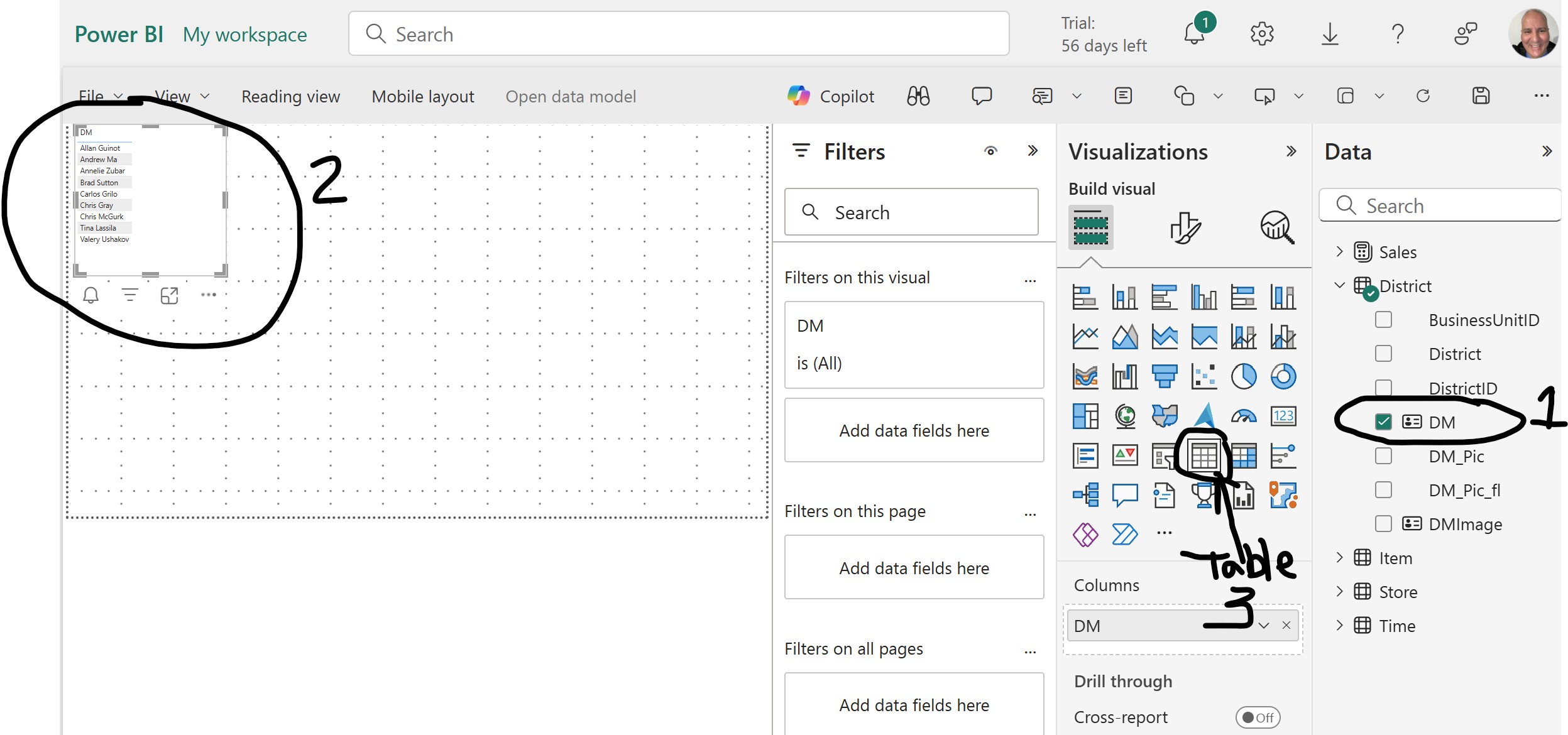Click the download arrow icon
Image resolution: width=1568 pixels, height=735 pixels.
[1330, 34]
